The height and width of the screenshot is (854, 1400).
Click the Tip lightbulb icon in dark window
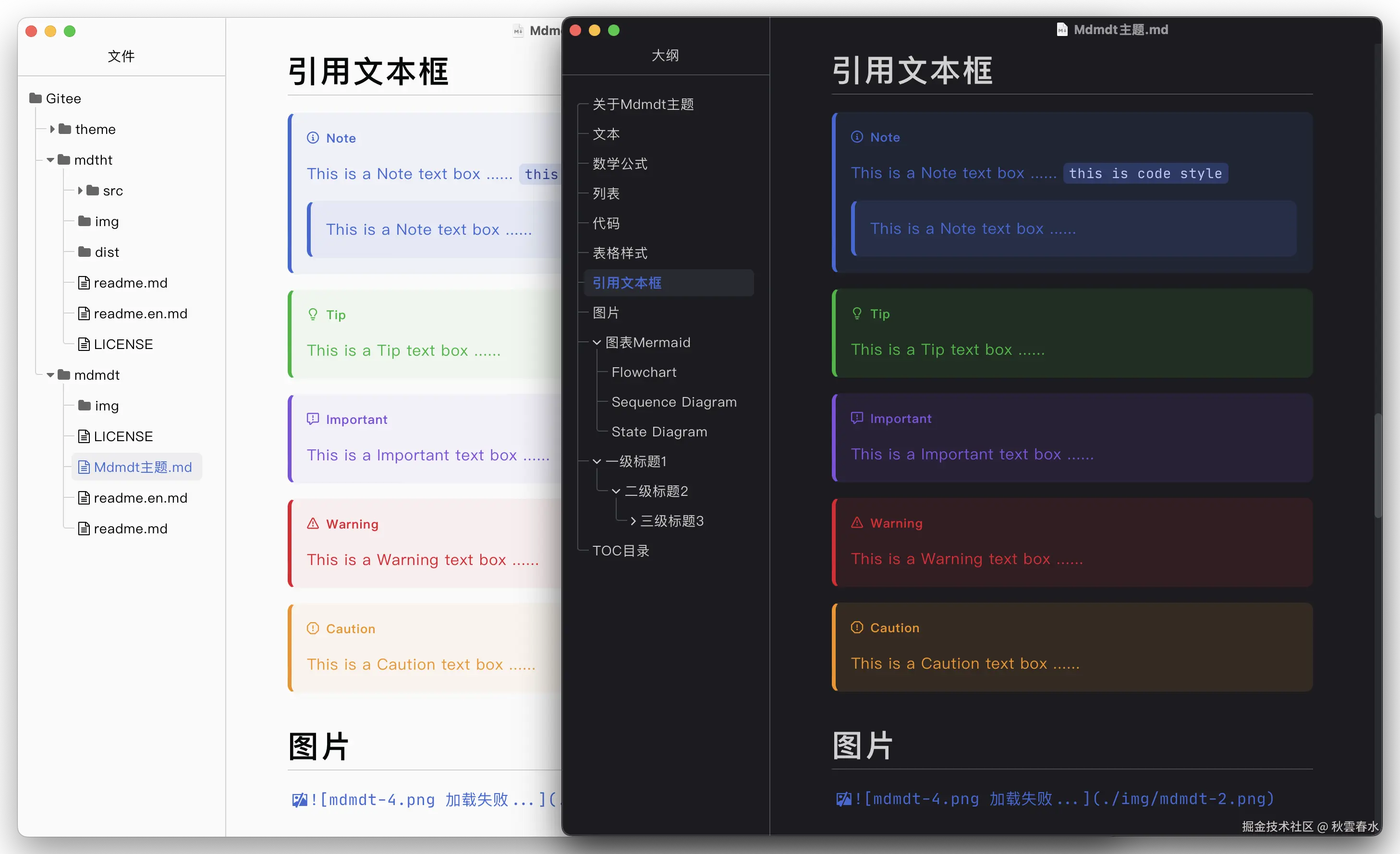tap(857, 313)
